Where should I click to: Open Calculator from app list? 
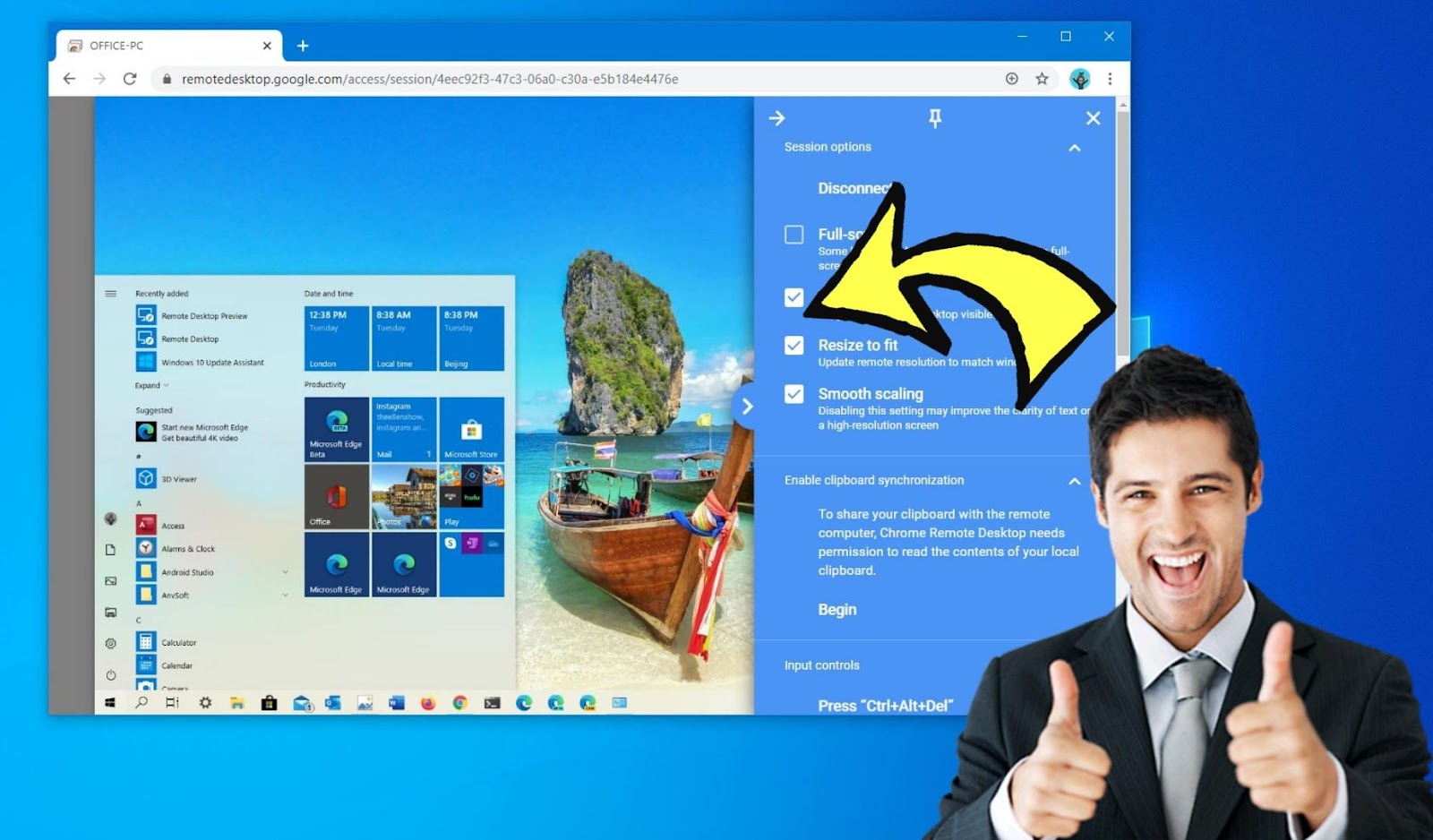tap(167, 642)
